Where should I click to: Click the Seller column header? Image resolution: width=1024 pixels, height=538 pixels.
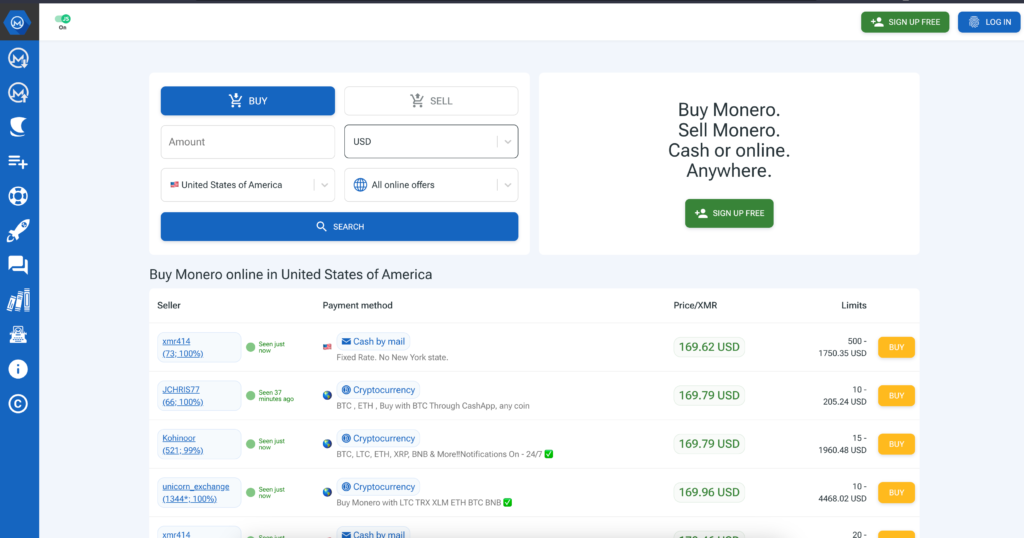pyautogui.click(x=168, y=306)
